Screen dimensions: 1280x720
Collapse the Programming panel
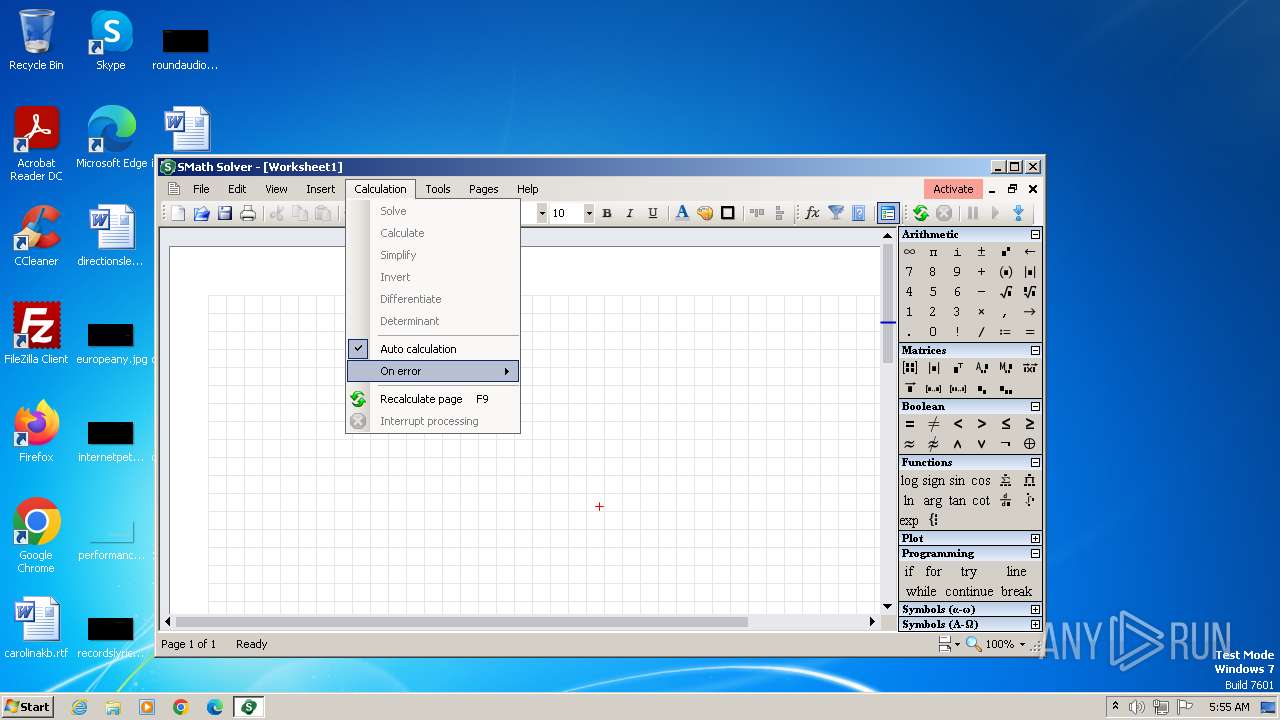point(1035,554)
